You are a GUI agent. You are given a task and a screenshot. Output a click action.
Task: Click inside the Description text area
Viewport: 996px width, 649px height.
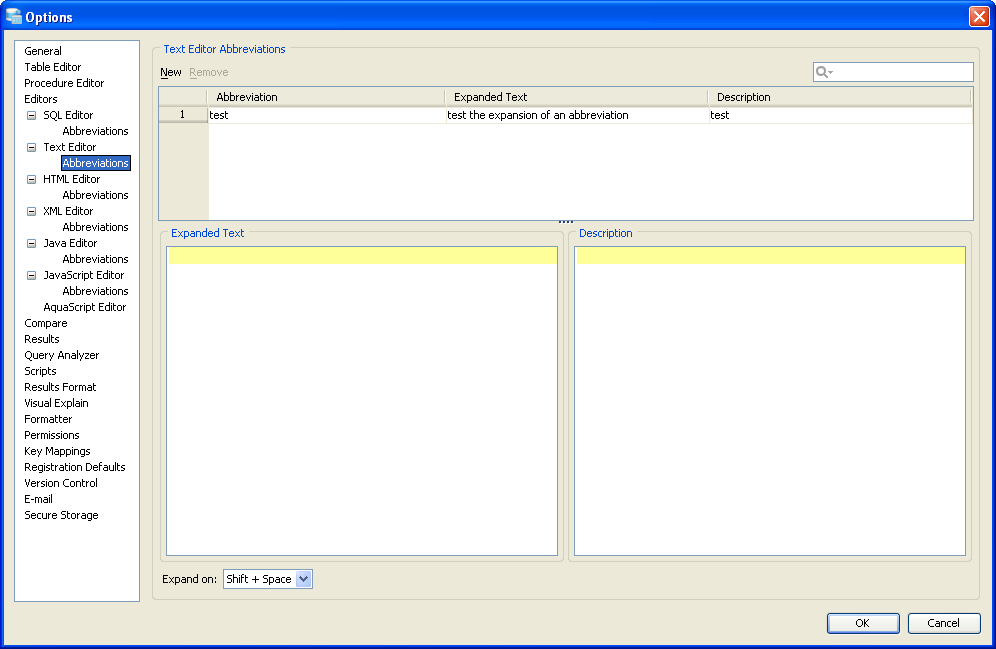pyautogui.click(x=770, y=401)
